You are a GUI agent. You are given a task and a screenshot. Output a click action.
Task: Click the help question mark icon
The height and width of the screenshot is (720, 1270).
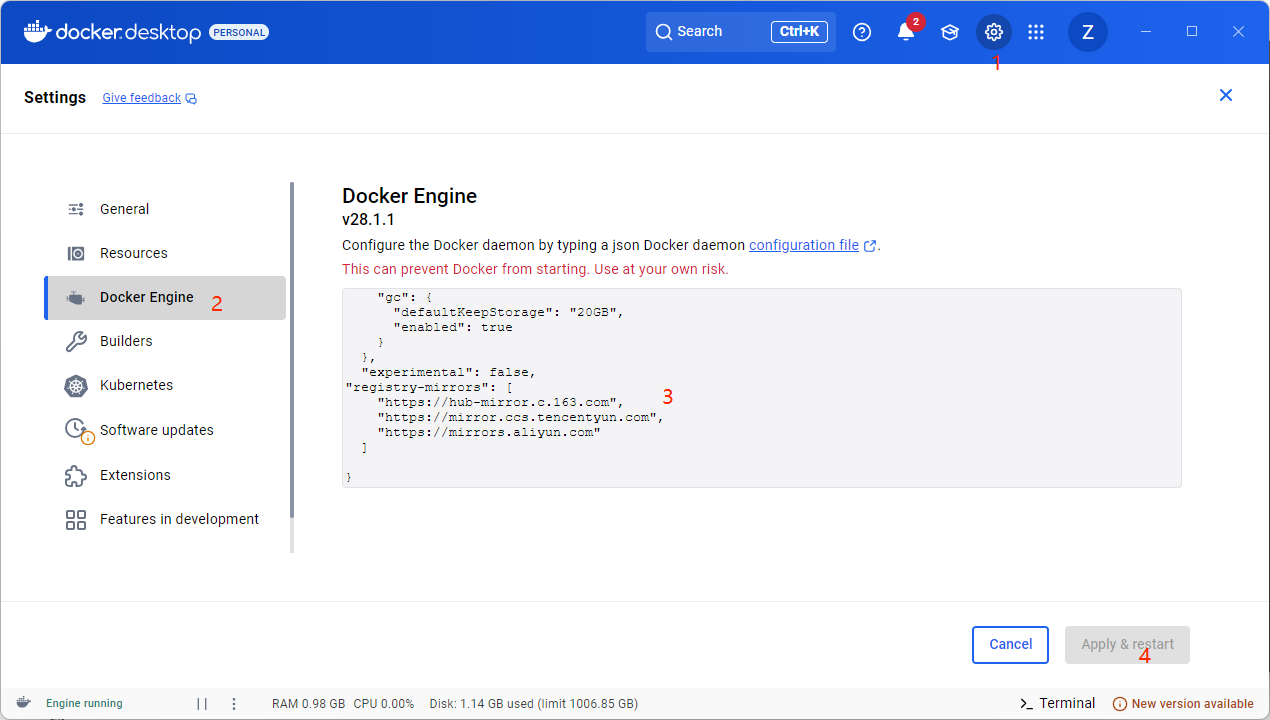(x=862, y=32)
